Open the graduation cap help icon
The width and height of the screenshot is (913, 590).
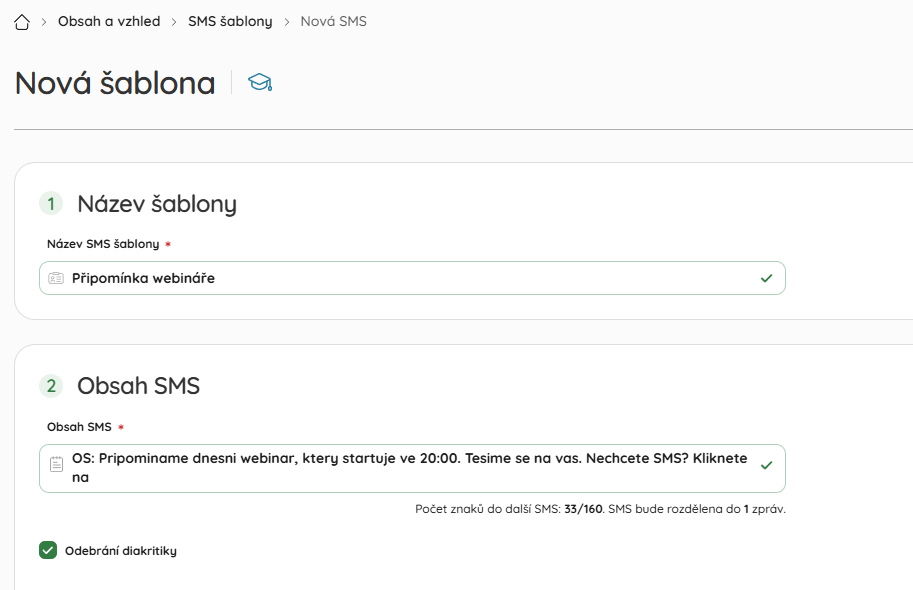[x=260, y=82]
